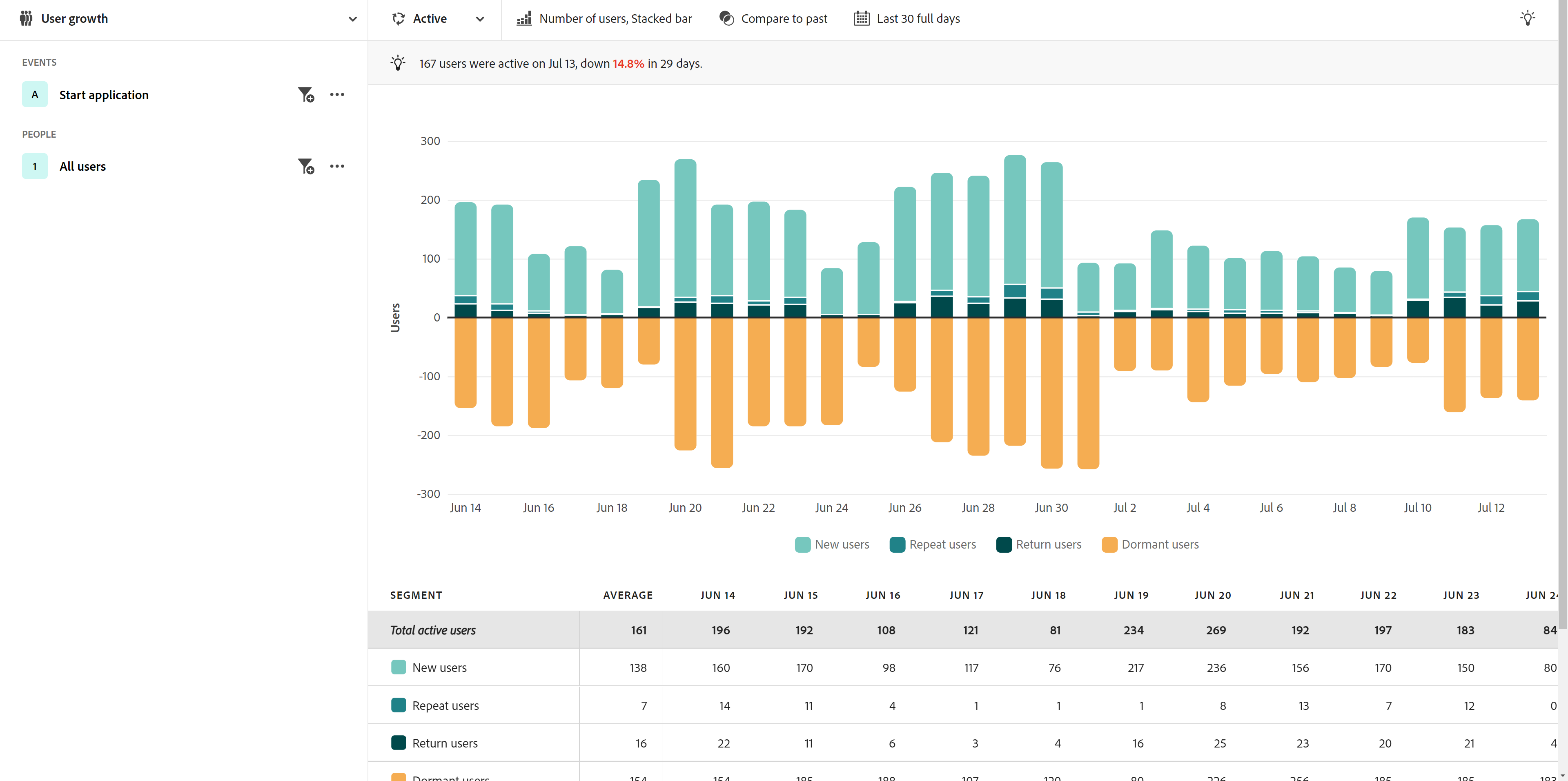Add filter to All users segment
1568x781 pixels.
305,166
